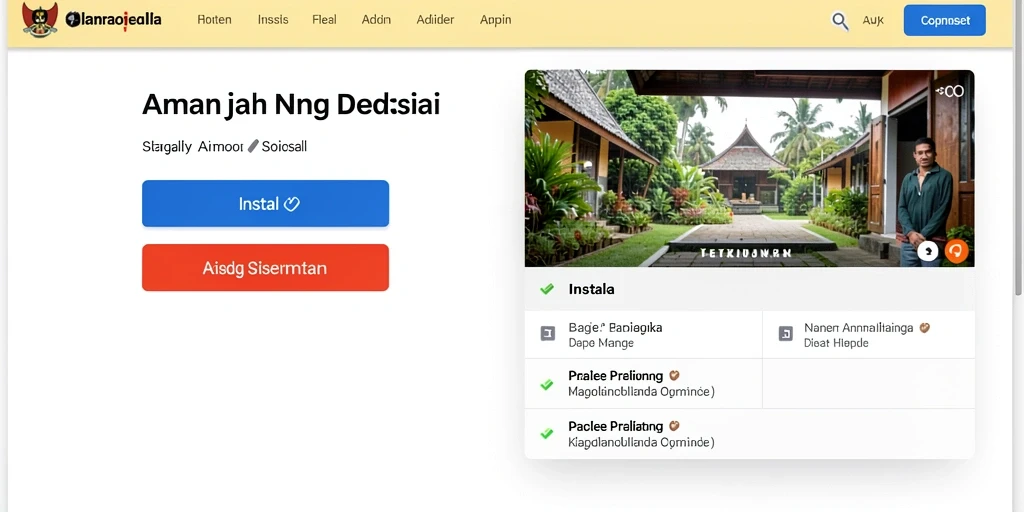Click the Auk link in header
The width and height of the screenshot is (1024, 512).
click(873, 21)
